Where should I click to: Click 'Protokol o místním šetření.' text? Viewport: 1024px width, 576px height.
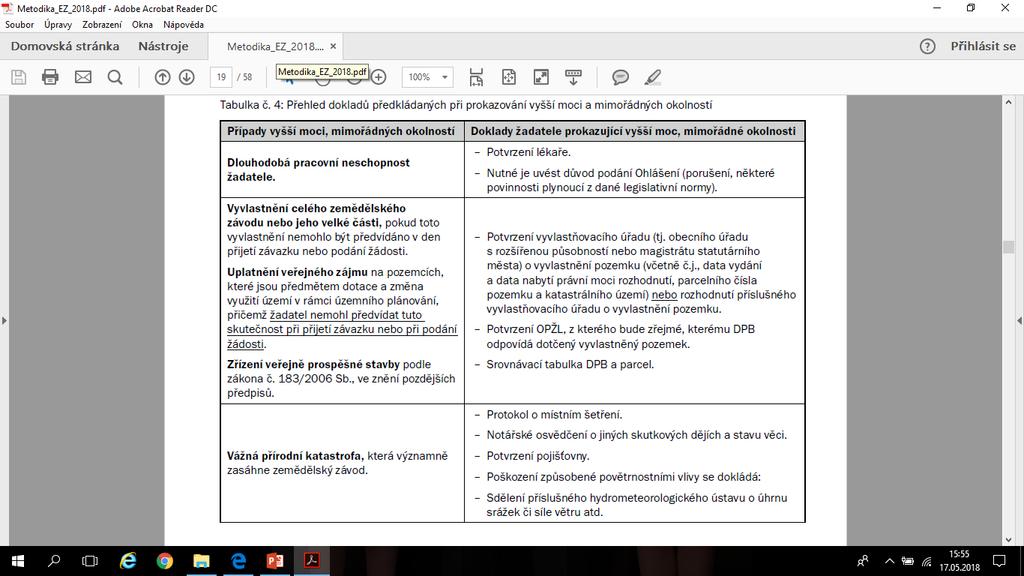coord(554,415)
